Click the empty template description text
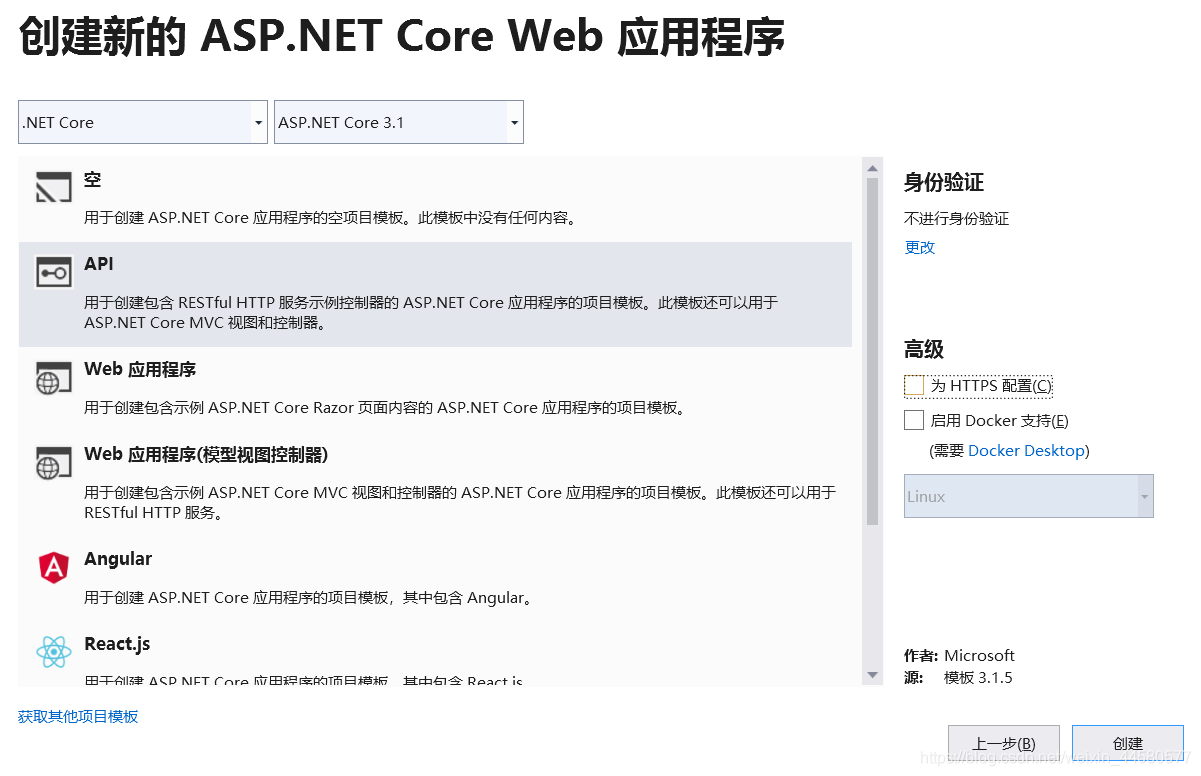This screenshot has width=1201, height=776. click(x=331, y=217)
